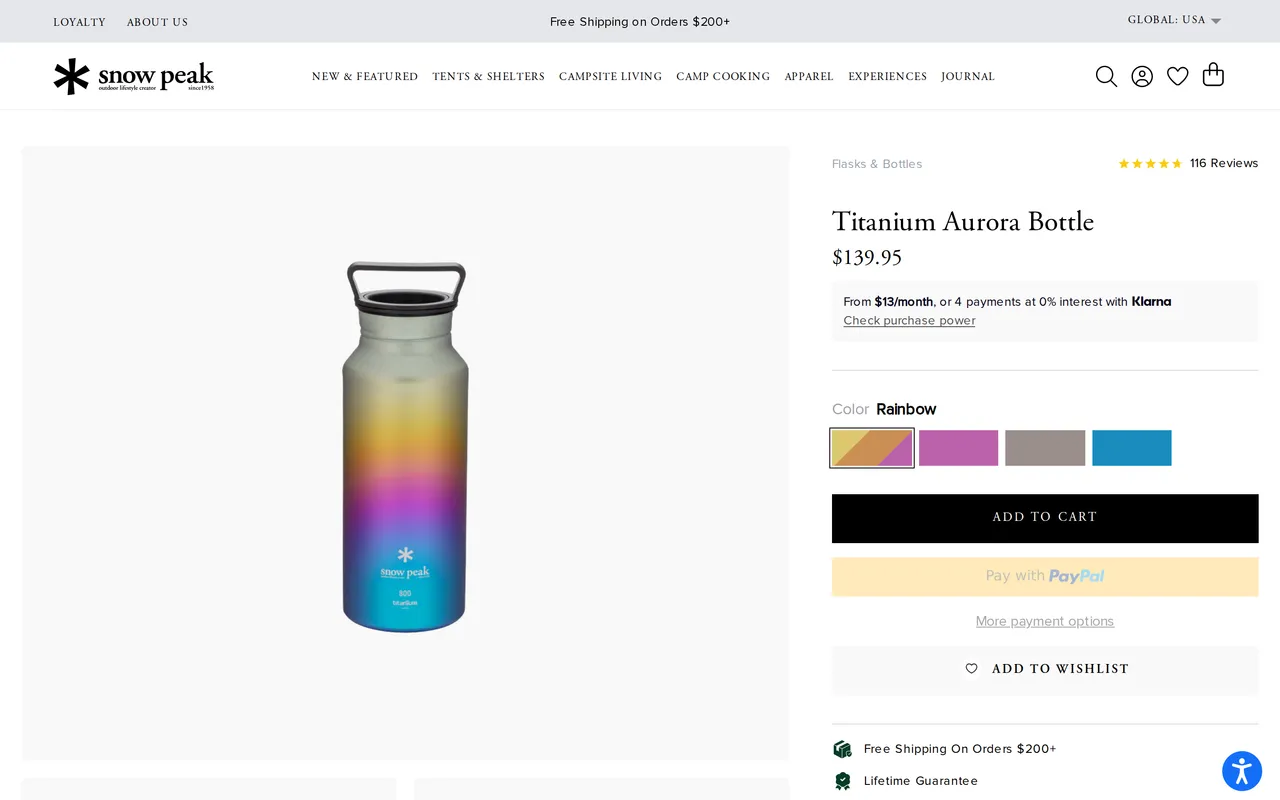Image resolution: width=1280 pixels, height=800 pixels.
Task: View the 116 Reviews link
Action: pyautogui.click(x=1224, y=163)
